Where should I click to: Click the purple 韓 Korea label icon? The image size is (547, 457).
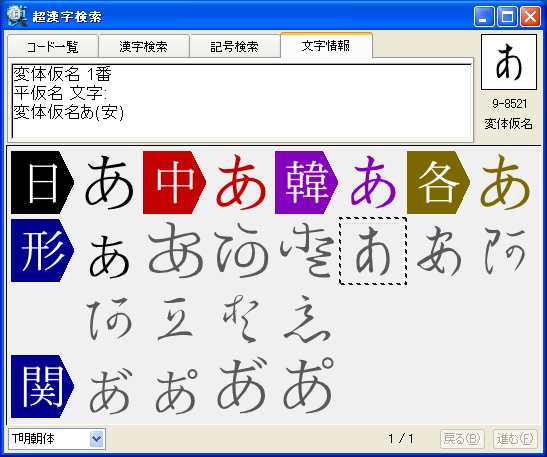point(306,182)
